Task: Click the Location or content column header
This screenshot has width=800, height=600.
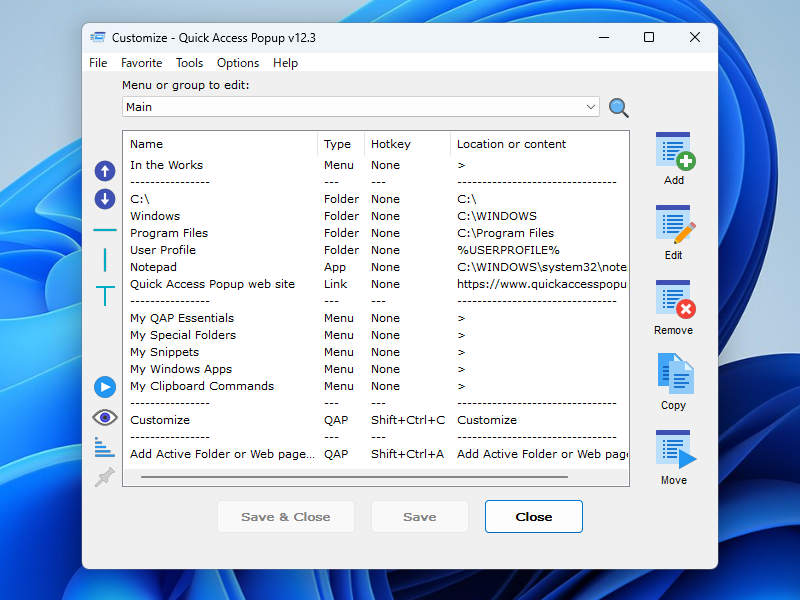Action: 539,144
